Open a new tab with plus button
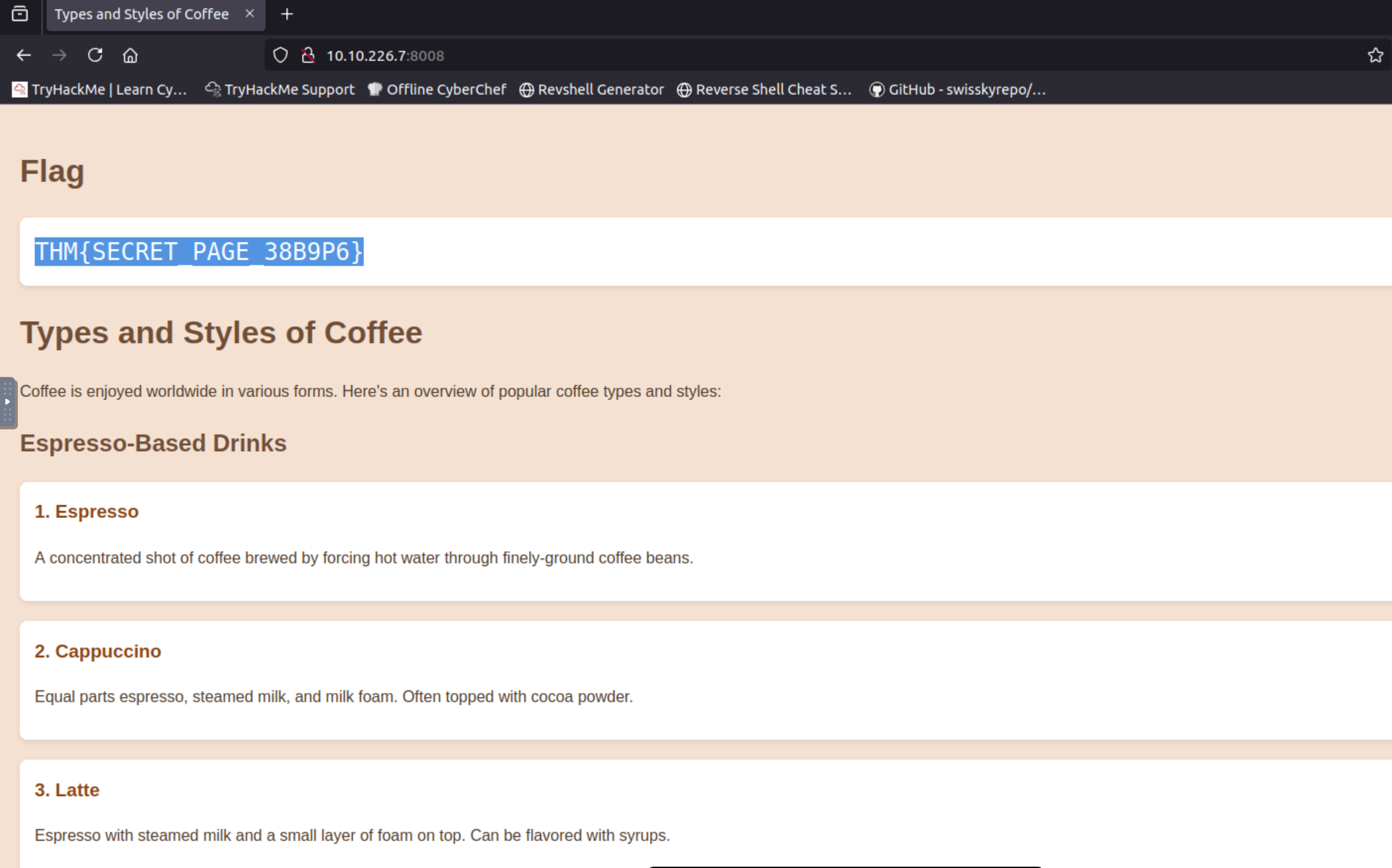Viewport: 1392px width, 868px height. click(x=287, y=14)
